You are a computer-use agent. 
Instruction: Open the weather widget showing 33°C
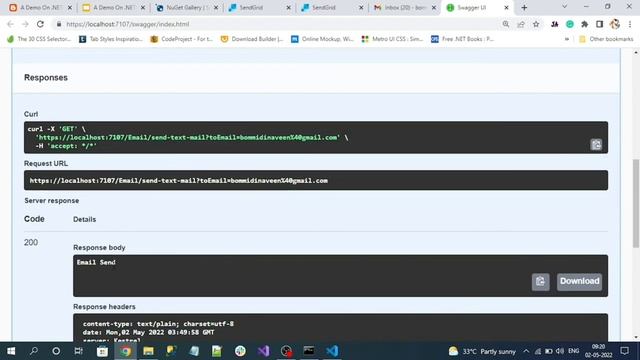(x=482, y=351)
